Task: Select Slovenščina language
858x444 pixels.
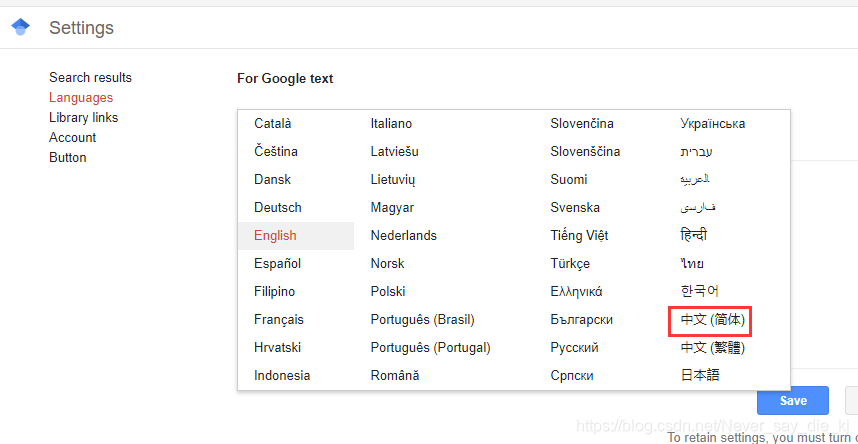Action: pos(585,152)
